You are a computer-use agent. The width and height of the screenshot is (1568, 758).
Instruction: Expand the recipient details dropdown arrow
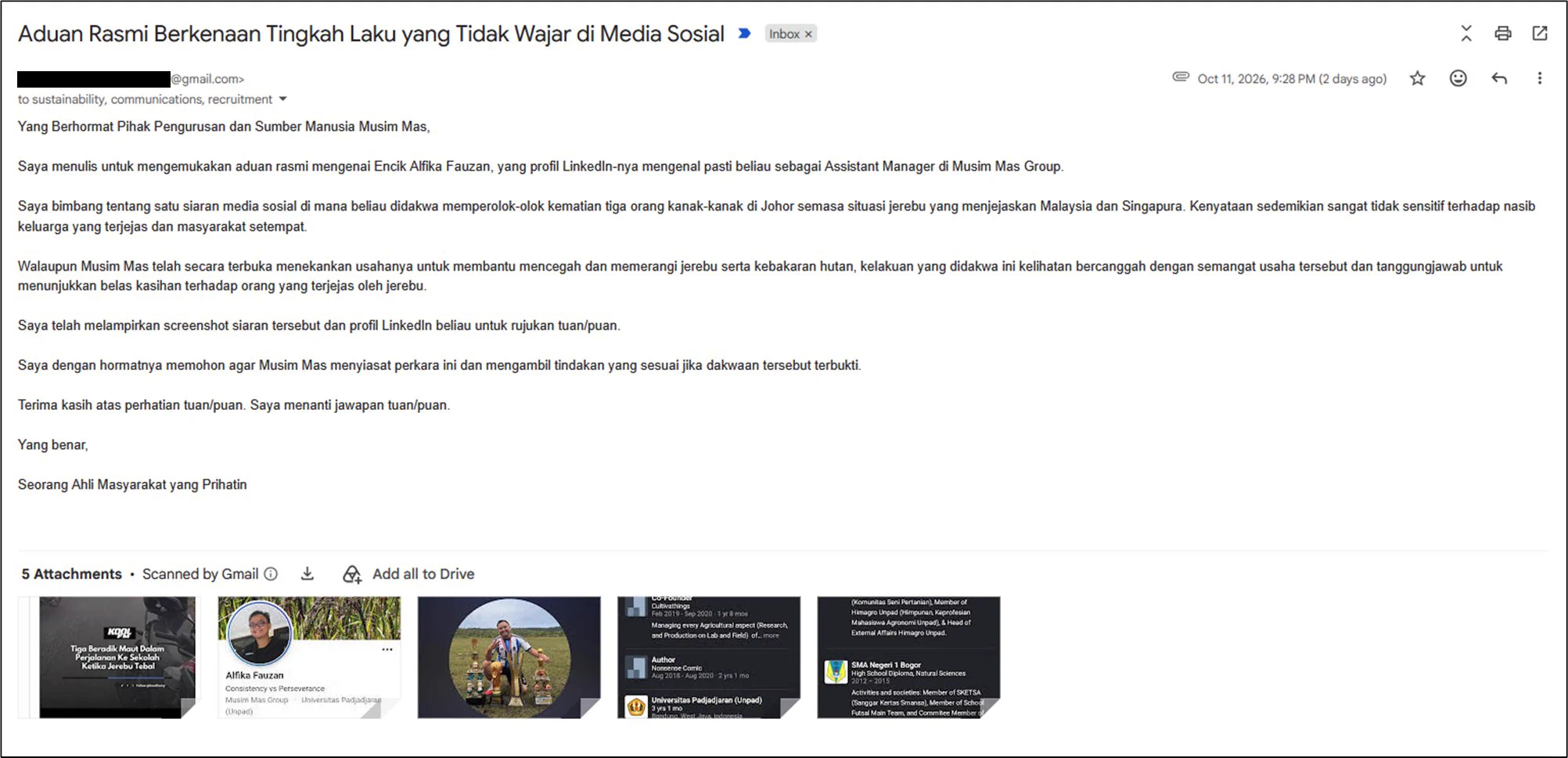click(283, 99)
